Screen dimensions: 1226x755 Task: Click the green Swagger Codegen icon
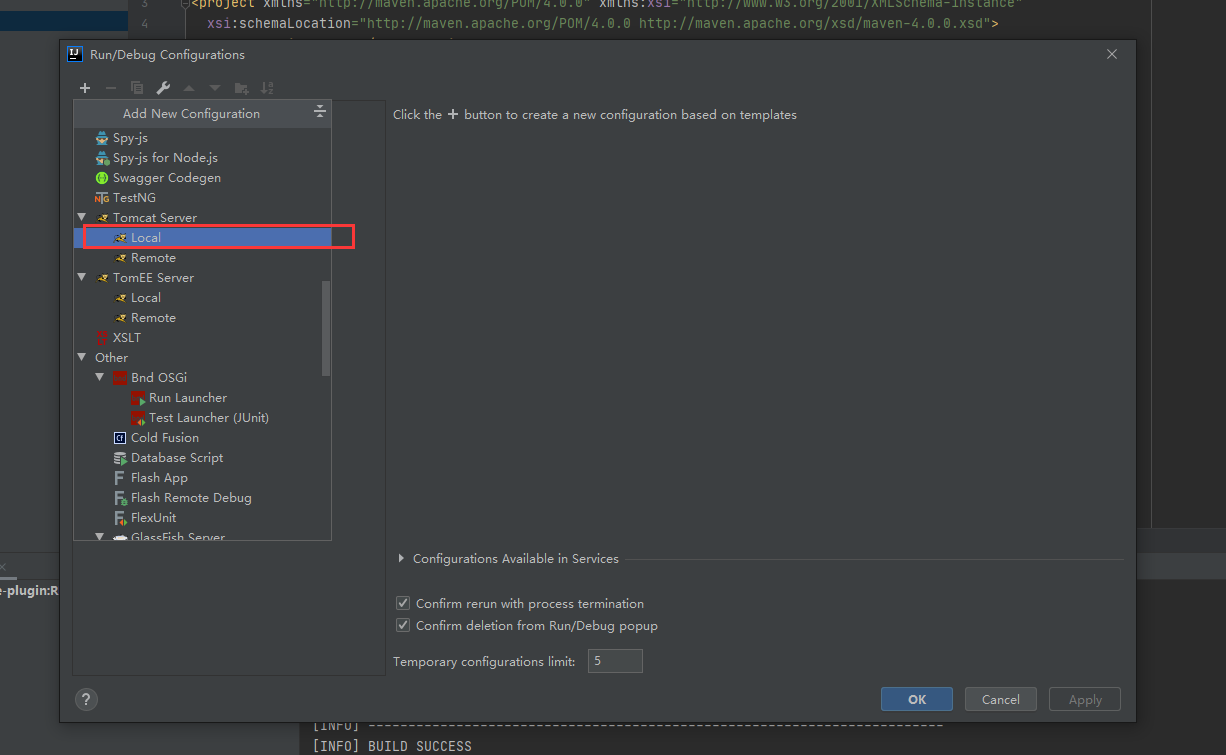[x=102, y=178]
